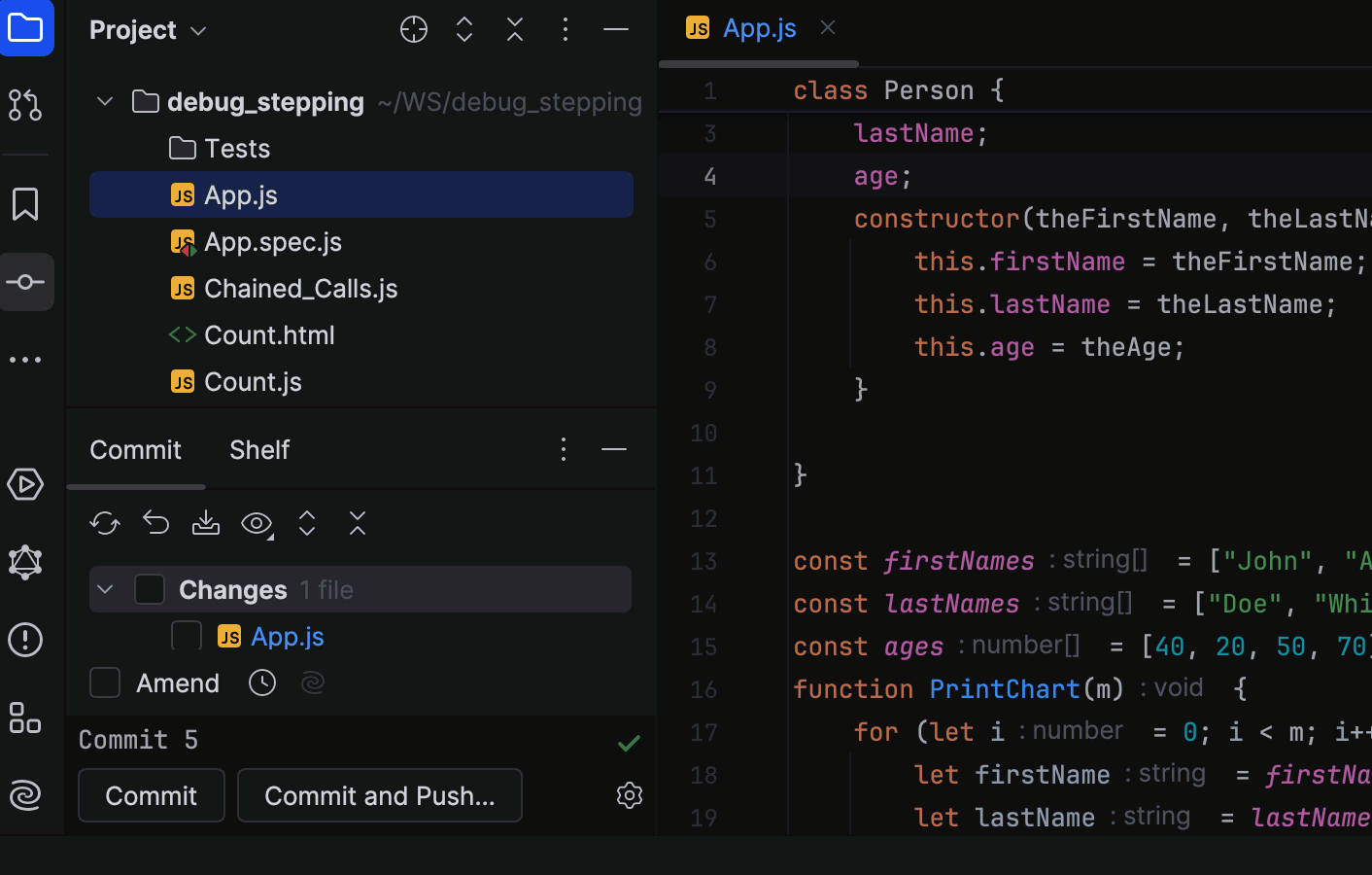
Task: Collapse the Changes group
Action: coord(104,589)
